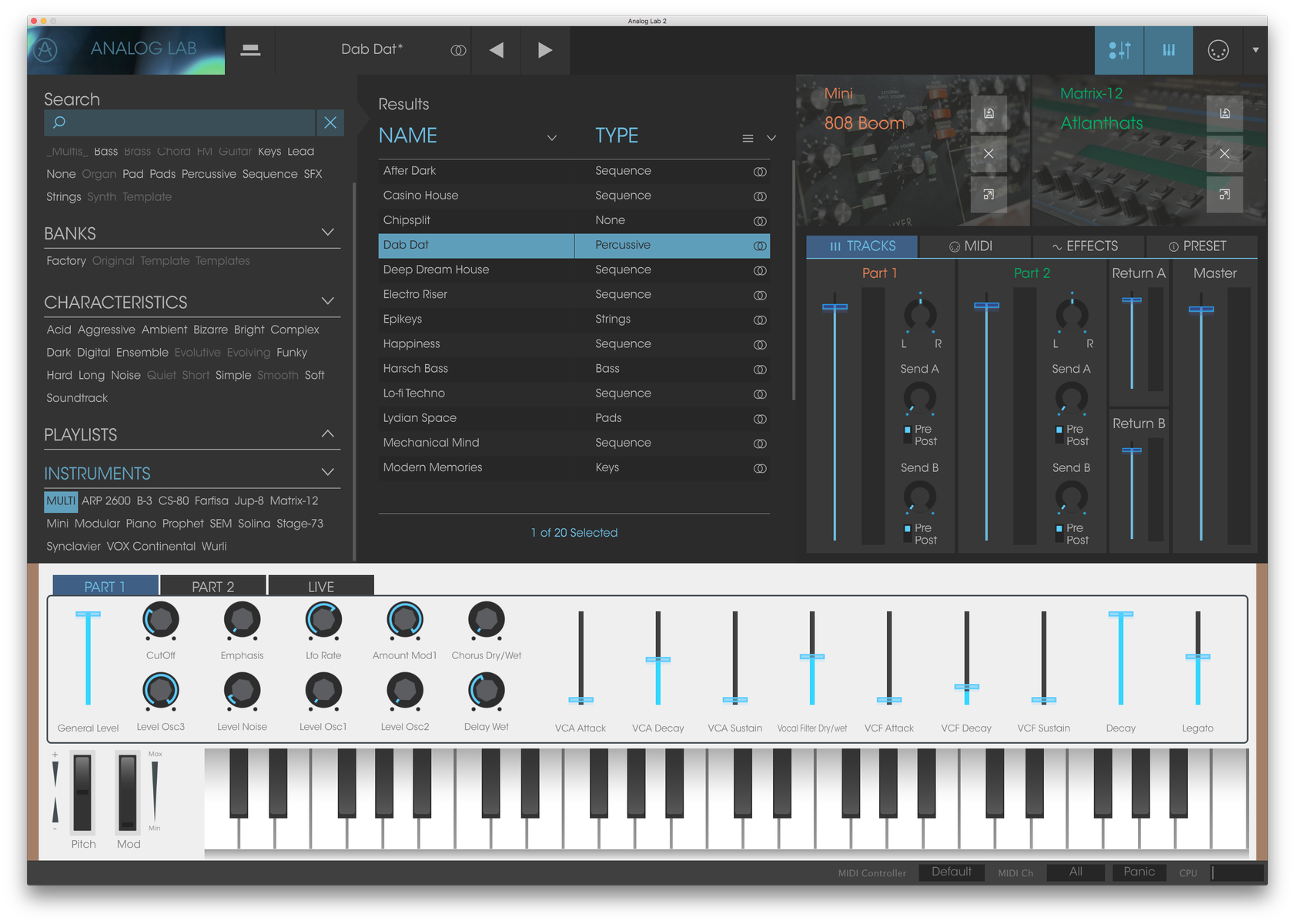Screen dimensions: 1295x924
Task: Collapse the INSTRUMENTS section
Action: coord(328,472)
